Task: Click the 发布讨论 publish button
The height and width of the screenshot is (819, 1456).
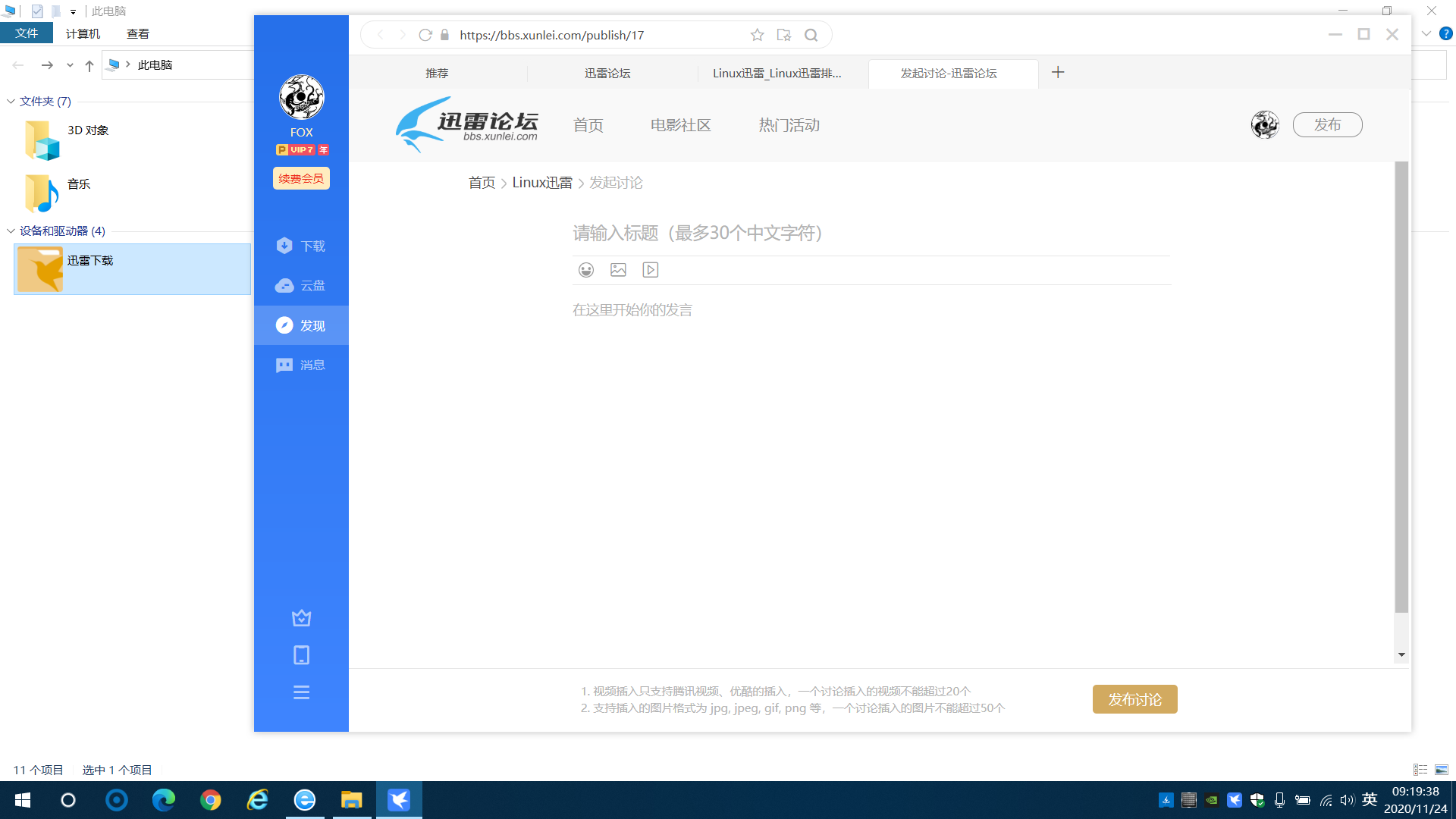Action: click(1134, 699)
